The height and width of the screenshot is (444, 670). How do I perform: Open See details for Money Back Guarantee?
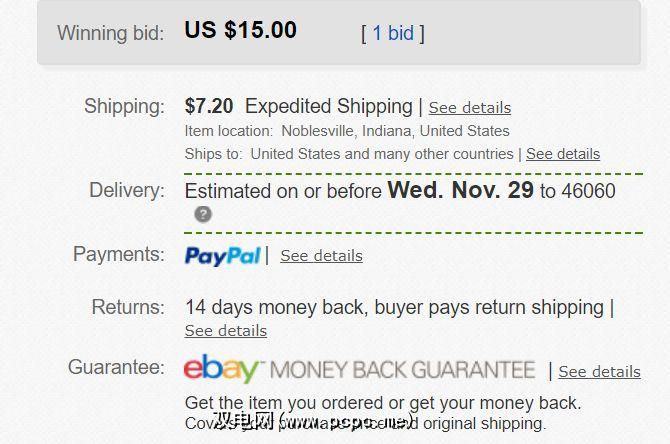tap(599, 372)
